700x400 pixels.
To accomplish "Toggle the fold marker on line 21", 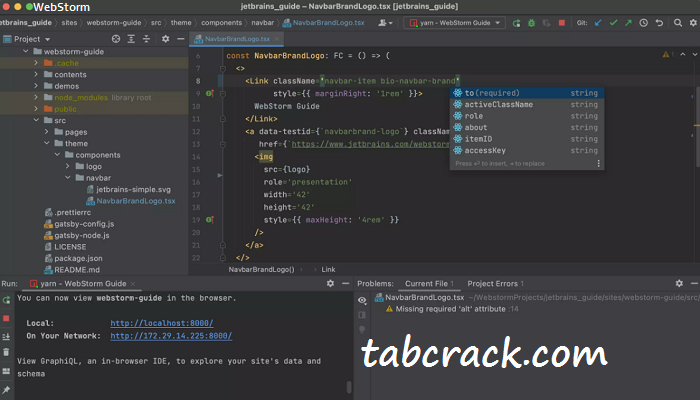I will pos(222,245).
